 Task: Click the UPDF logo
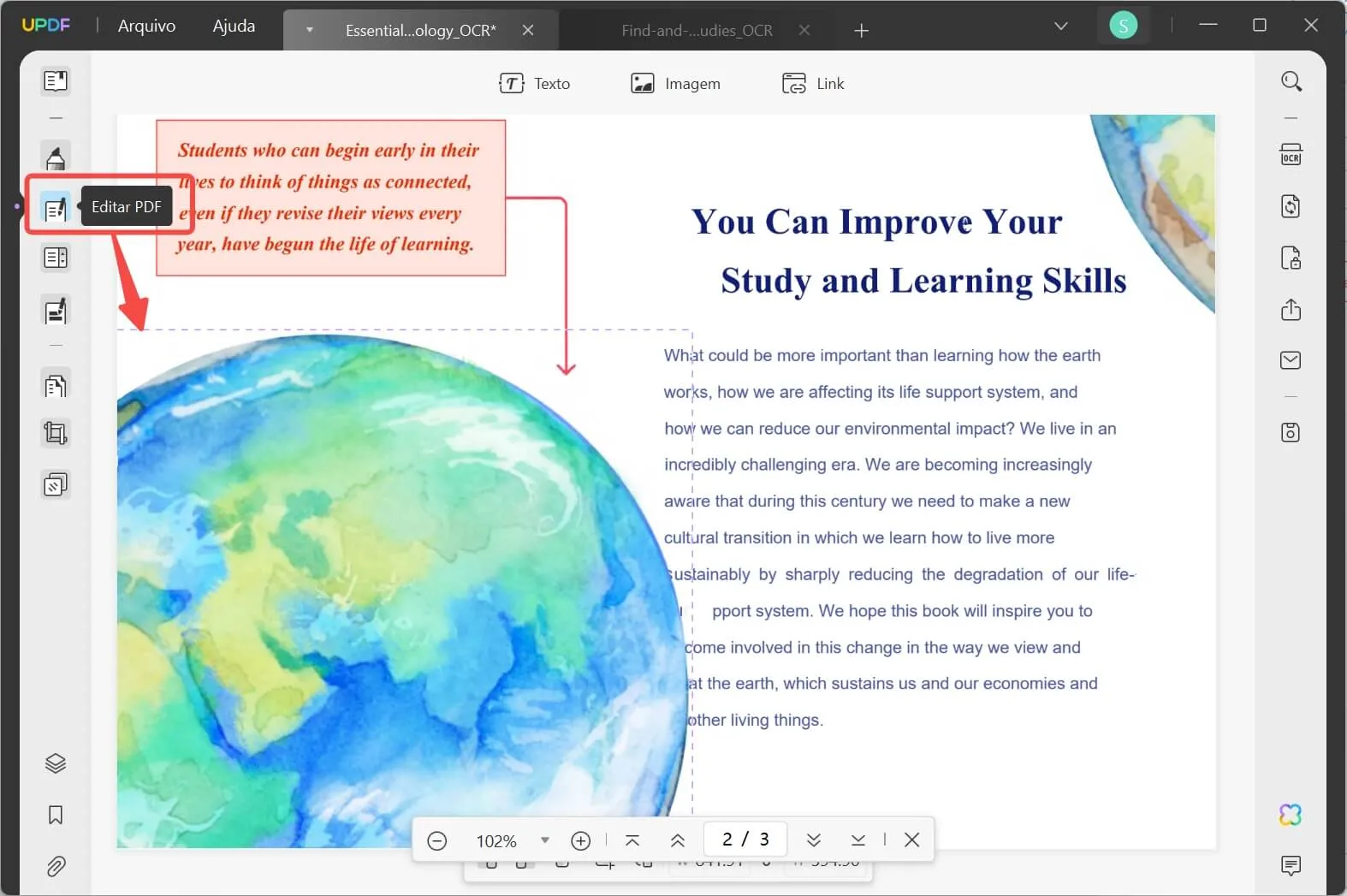46,25
